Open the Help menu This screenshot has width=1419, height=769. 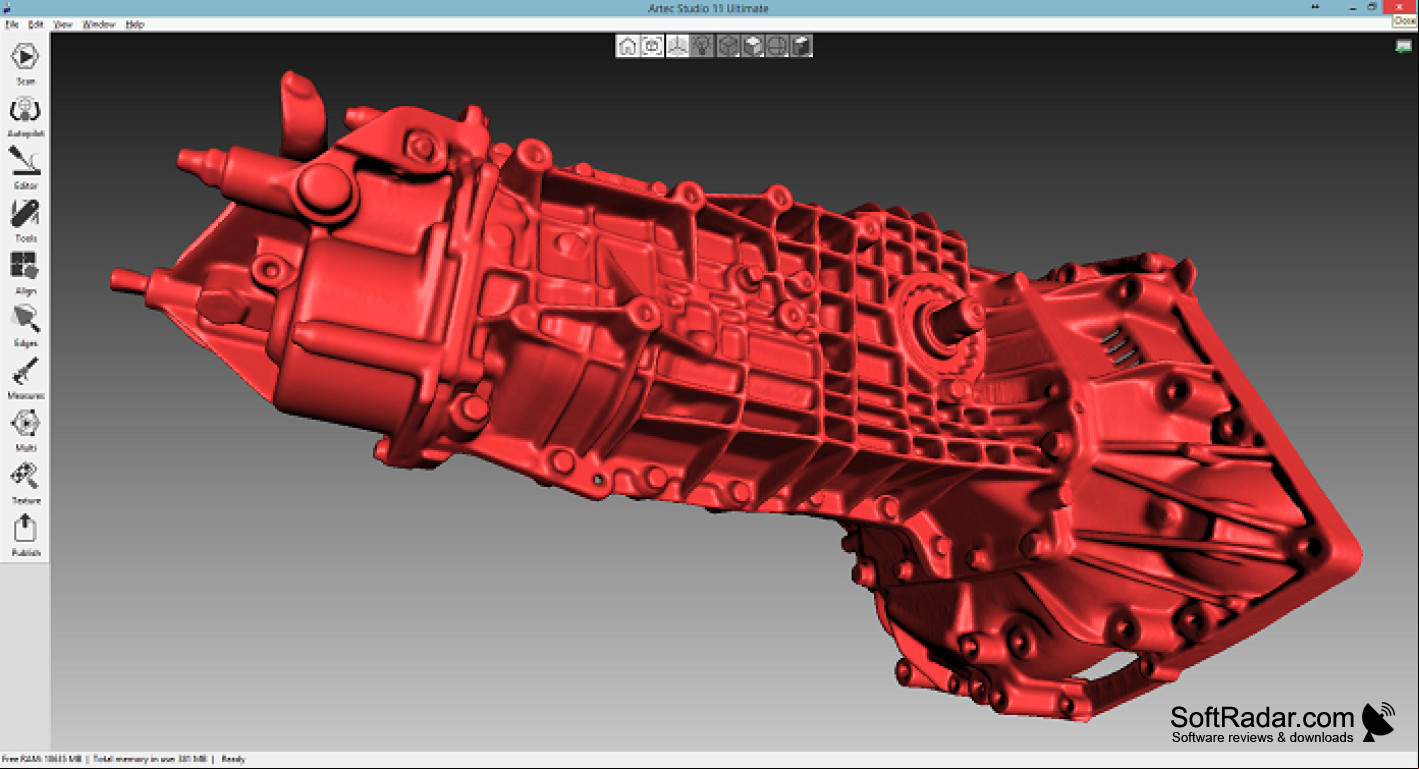coord(135,24)
